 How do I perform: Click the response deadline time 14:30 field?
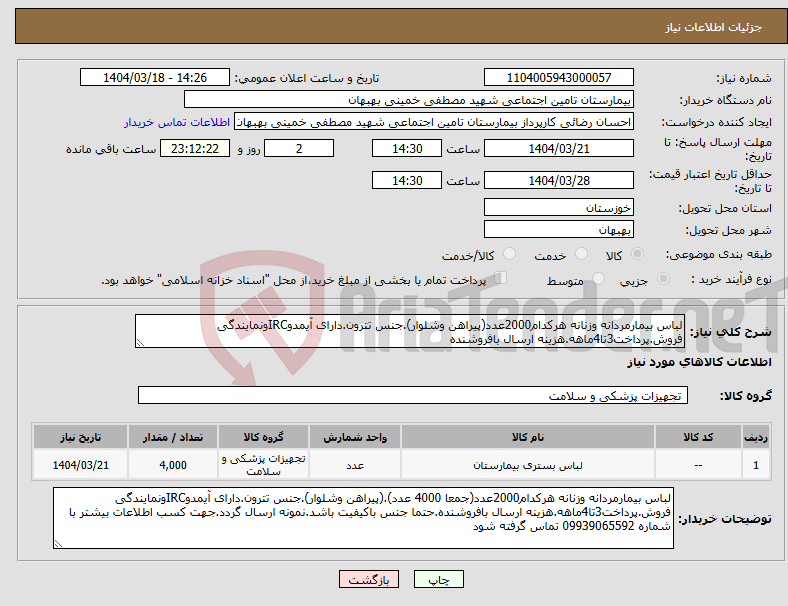click(407, 148)
